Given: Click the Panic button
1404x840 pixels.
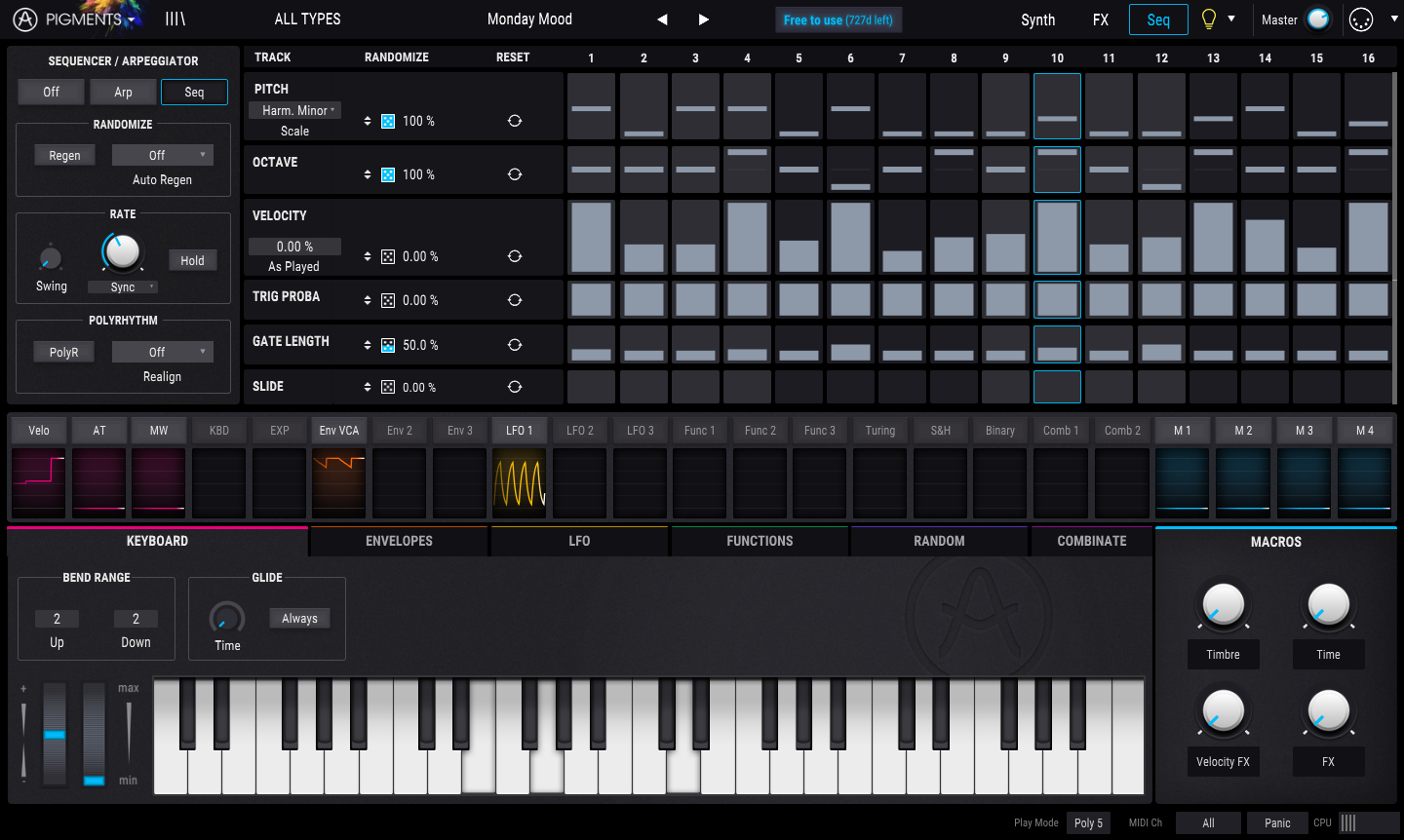Looking at the screenshot, I should point(1277,822).
